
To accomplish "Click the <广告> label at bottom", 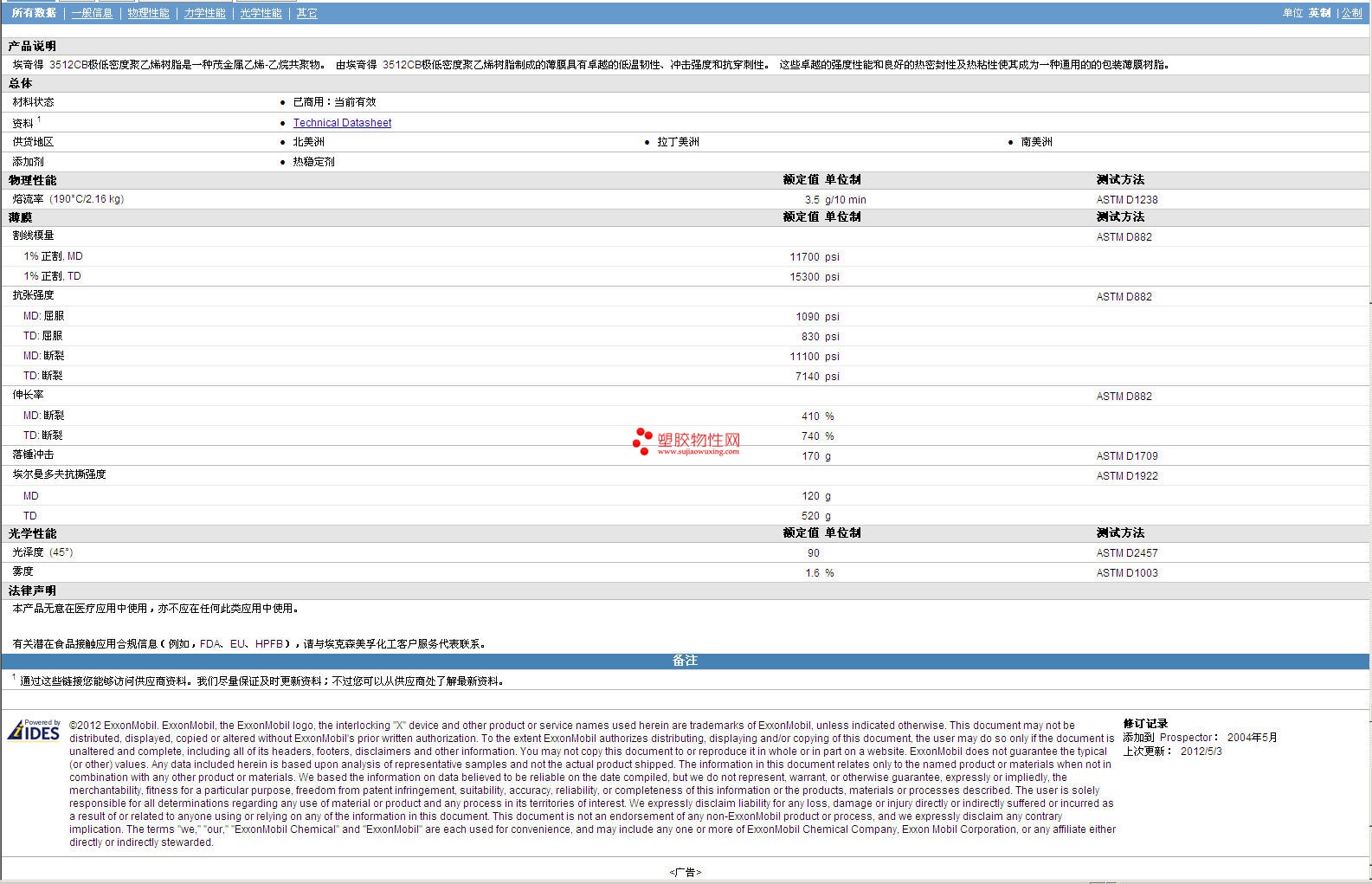I will [x=685, y=872].
